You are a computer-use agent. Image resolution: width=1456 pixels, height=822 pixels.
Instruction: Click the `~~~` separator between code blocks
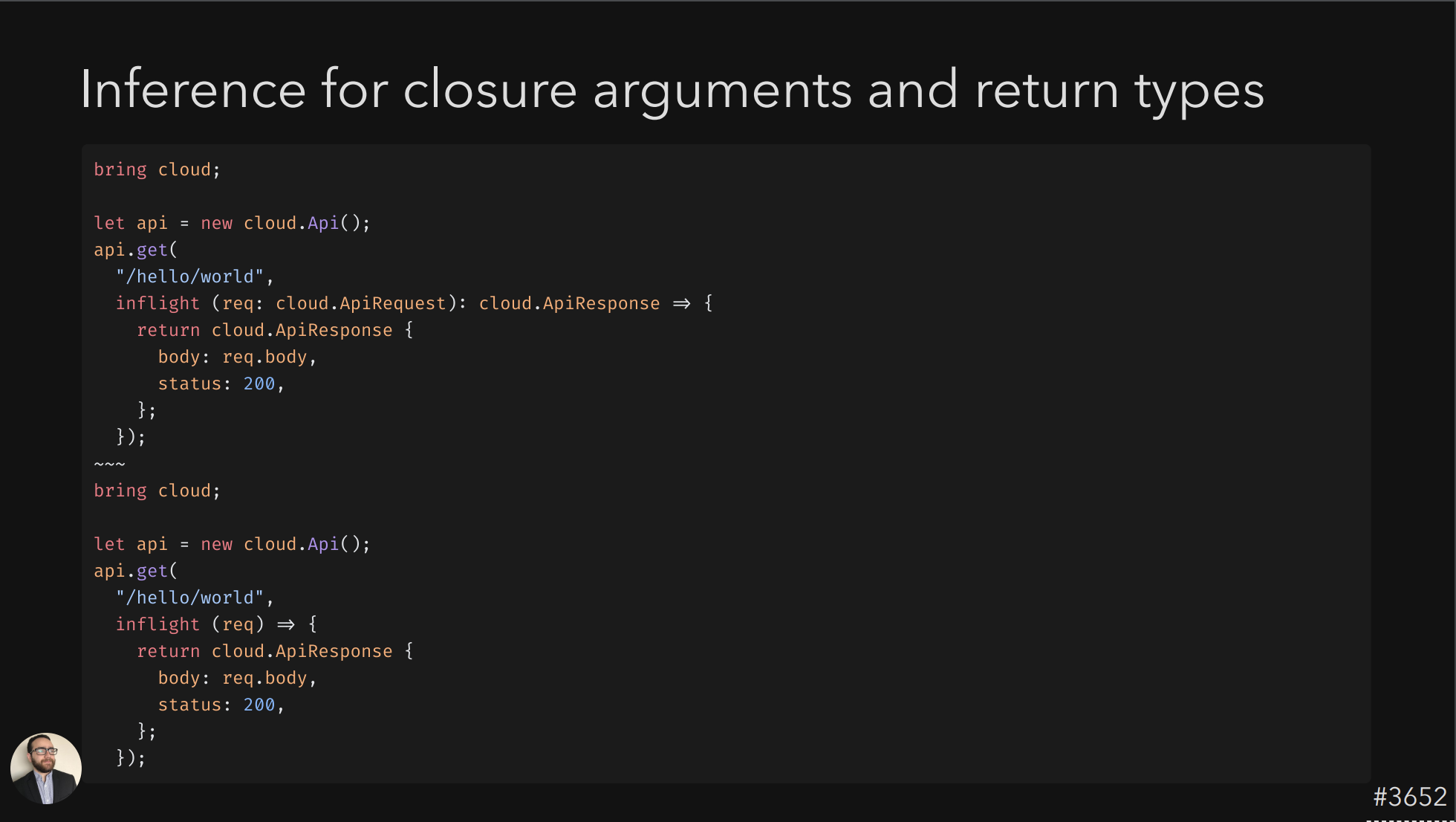[110, 463]
